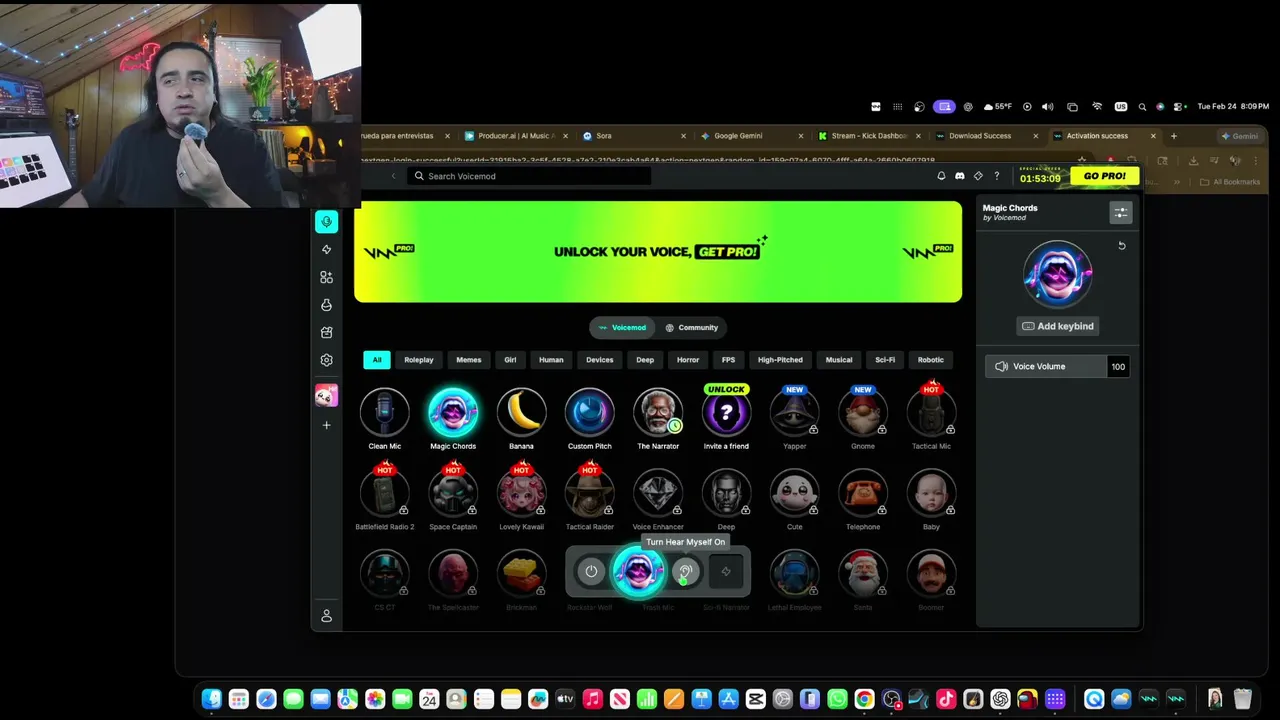Open the flask Voicelab sidebar icon

(326, 305)
